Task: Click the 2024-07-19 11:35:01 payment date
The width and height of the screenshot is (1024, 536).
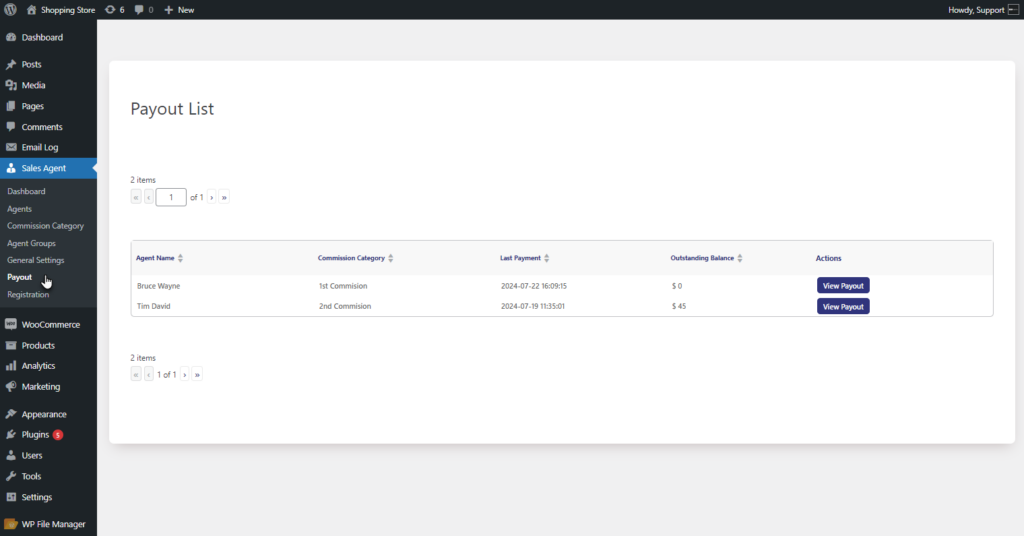Action: tap(533, 306)
